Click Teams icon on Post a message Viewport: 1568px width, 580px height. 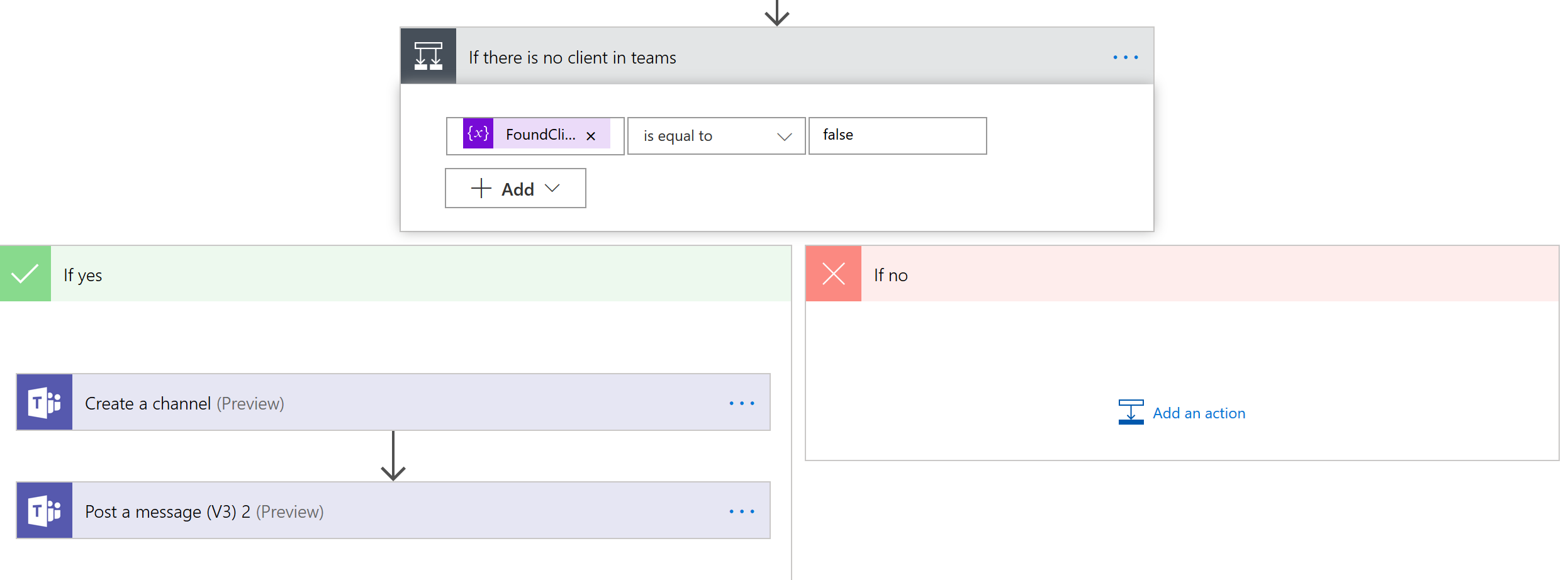coord(45,511)
